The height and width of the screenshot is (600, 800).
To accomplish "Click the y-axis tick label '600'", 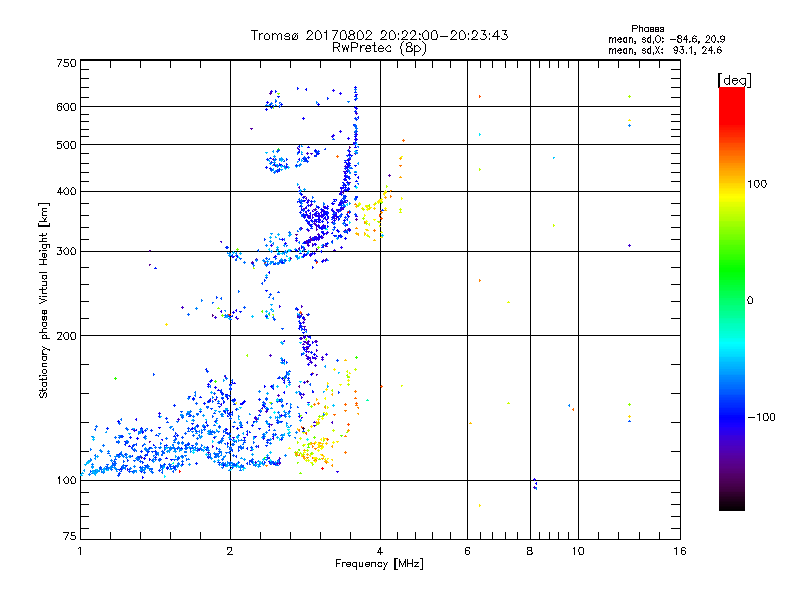I will 66,107.
